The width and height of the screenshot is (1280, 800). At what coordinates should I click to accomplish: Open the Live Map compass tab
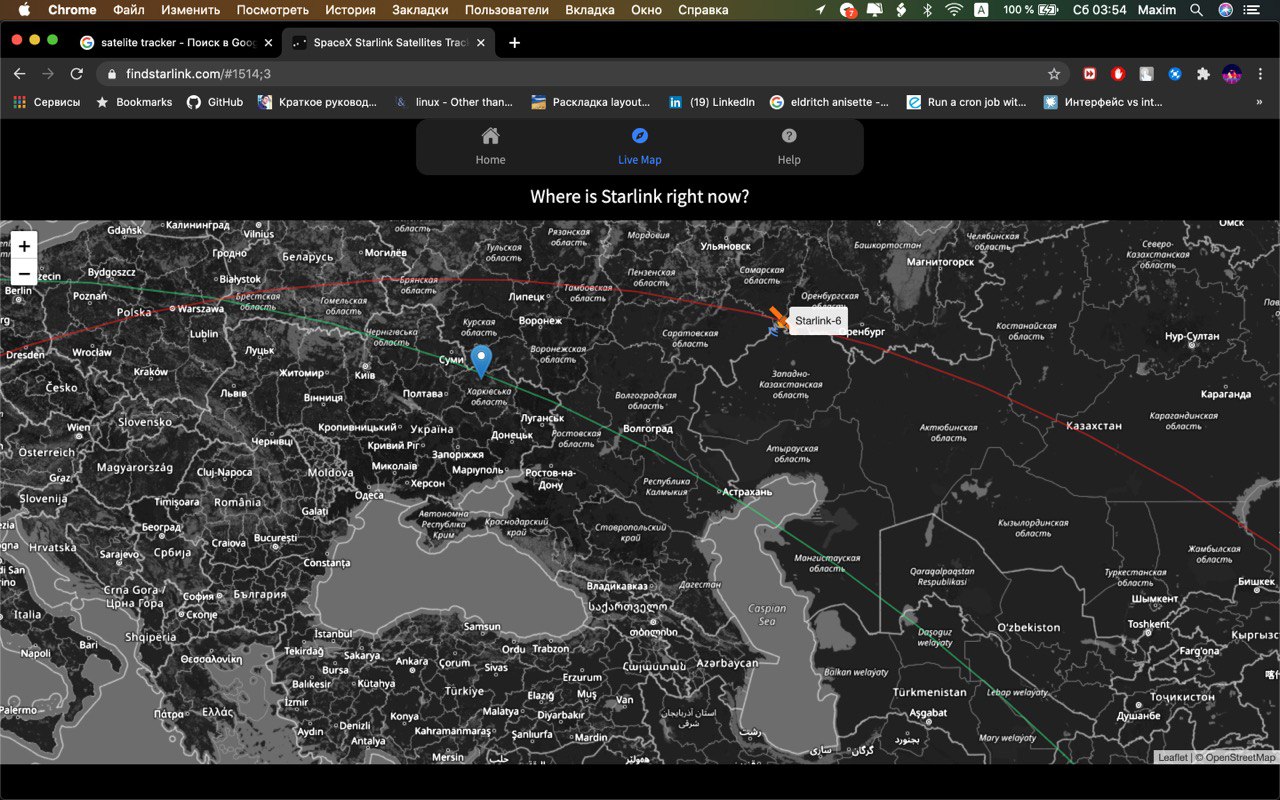640,146
